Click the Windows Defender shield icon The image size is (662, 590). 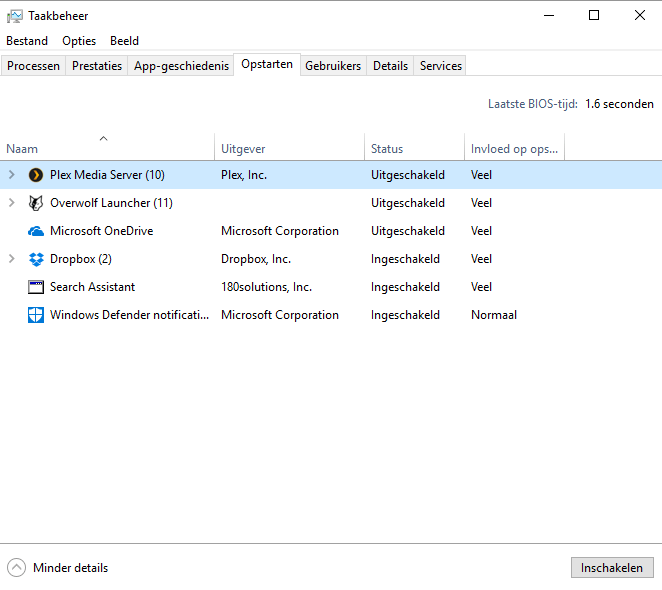click(x=36, y=315)
